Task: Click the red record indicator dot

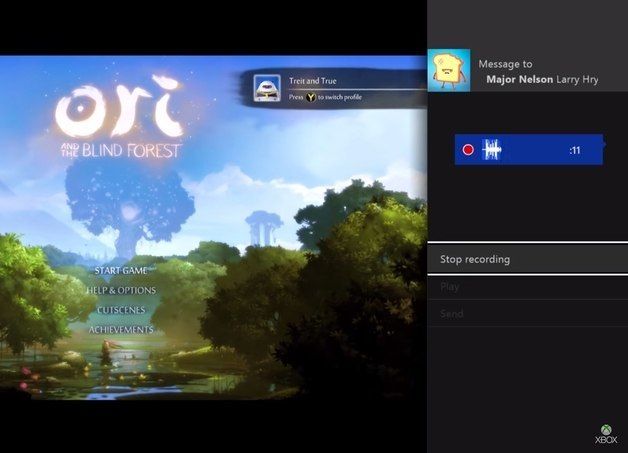Action: 468,150
